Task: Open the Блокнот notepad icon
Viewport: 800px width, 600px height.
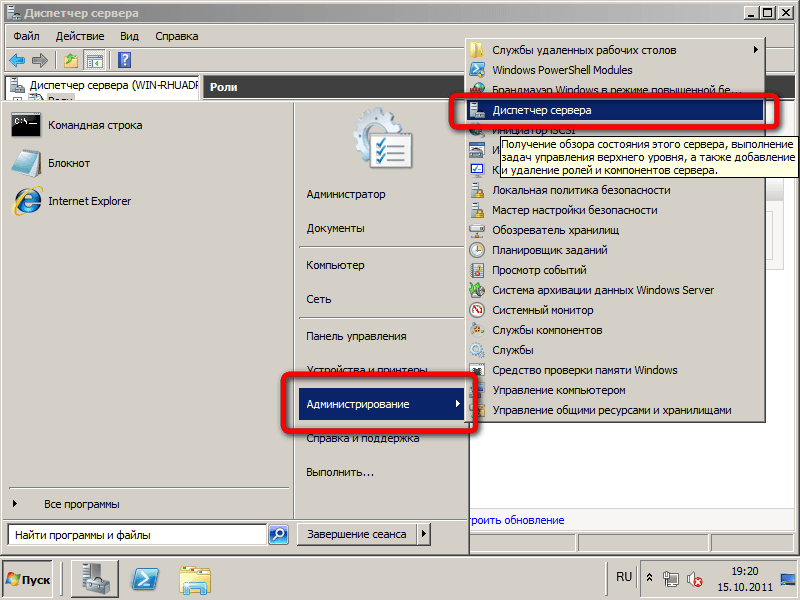Action: [x=26, y=163]
